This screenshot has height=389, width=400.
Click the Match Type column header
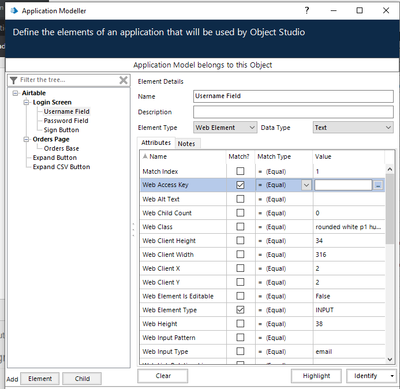click(x=284, y=156)
